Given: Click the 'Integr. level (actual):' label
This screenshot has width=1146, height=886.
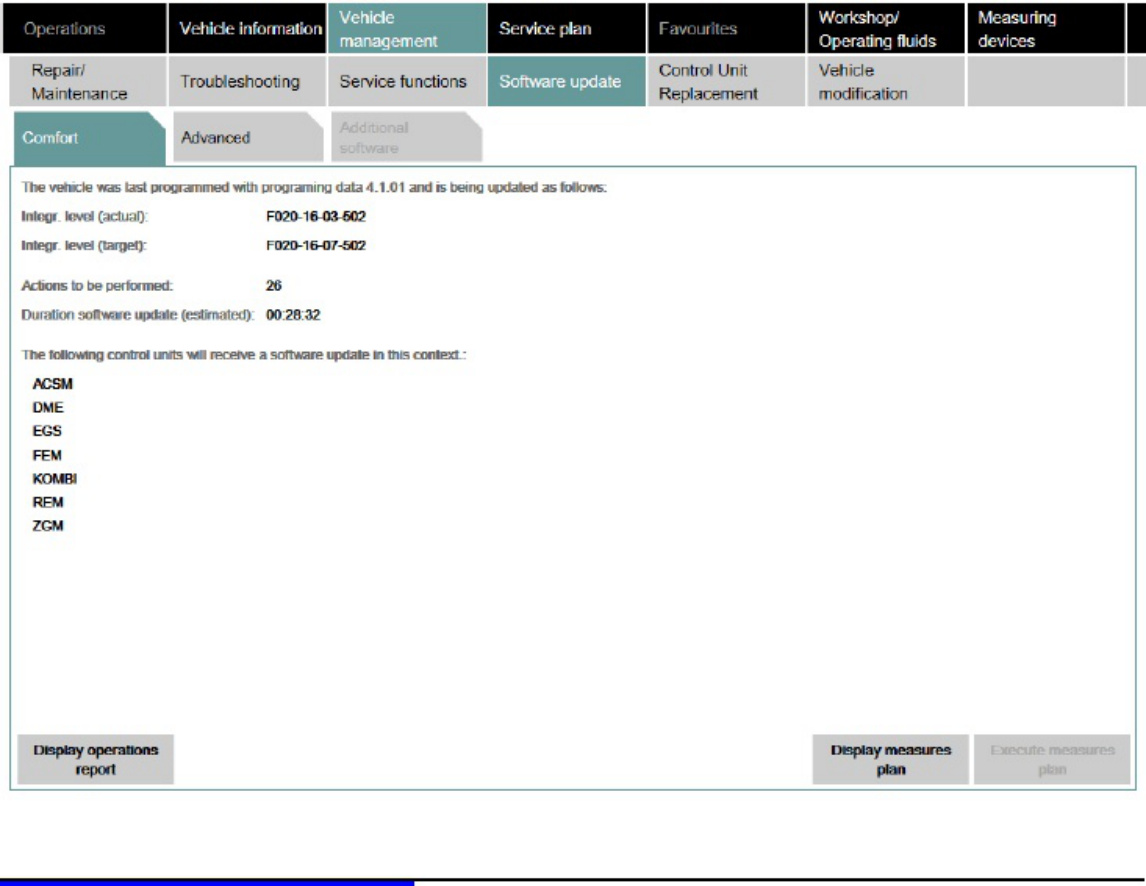Looking at the screenshot, I should point(85,216).
